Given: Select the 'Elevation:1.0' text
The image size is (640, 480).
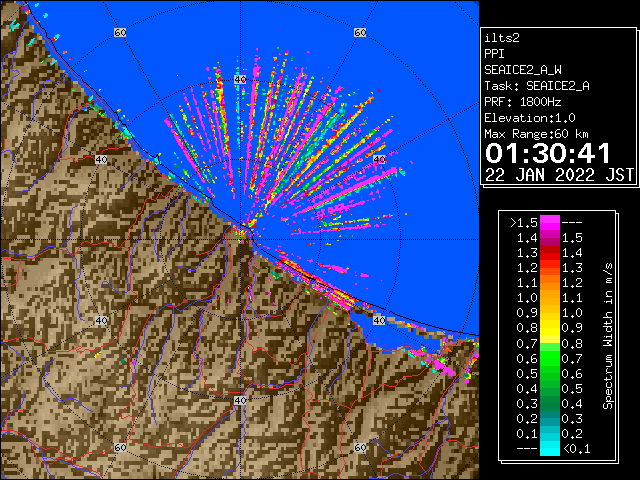Looking at the screenshot, I should pos(530,118).
